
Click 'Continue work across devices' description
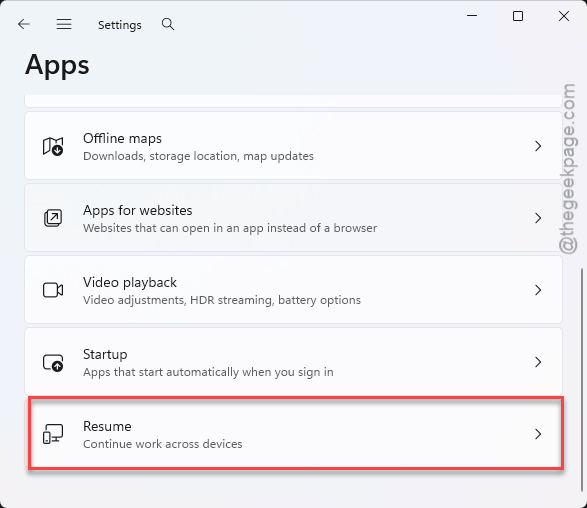162,444
